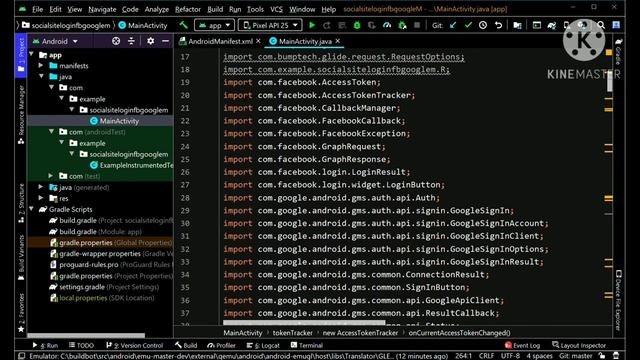
Task: Open the Terminal tool window
Action: click(307, 345)
